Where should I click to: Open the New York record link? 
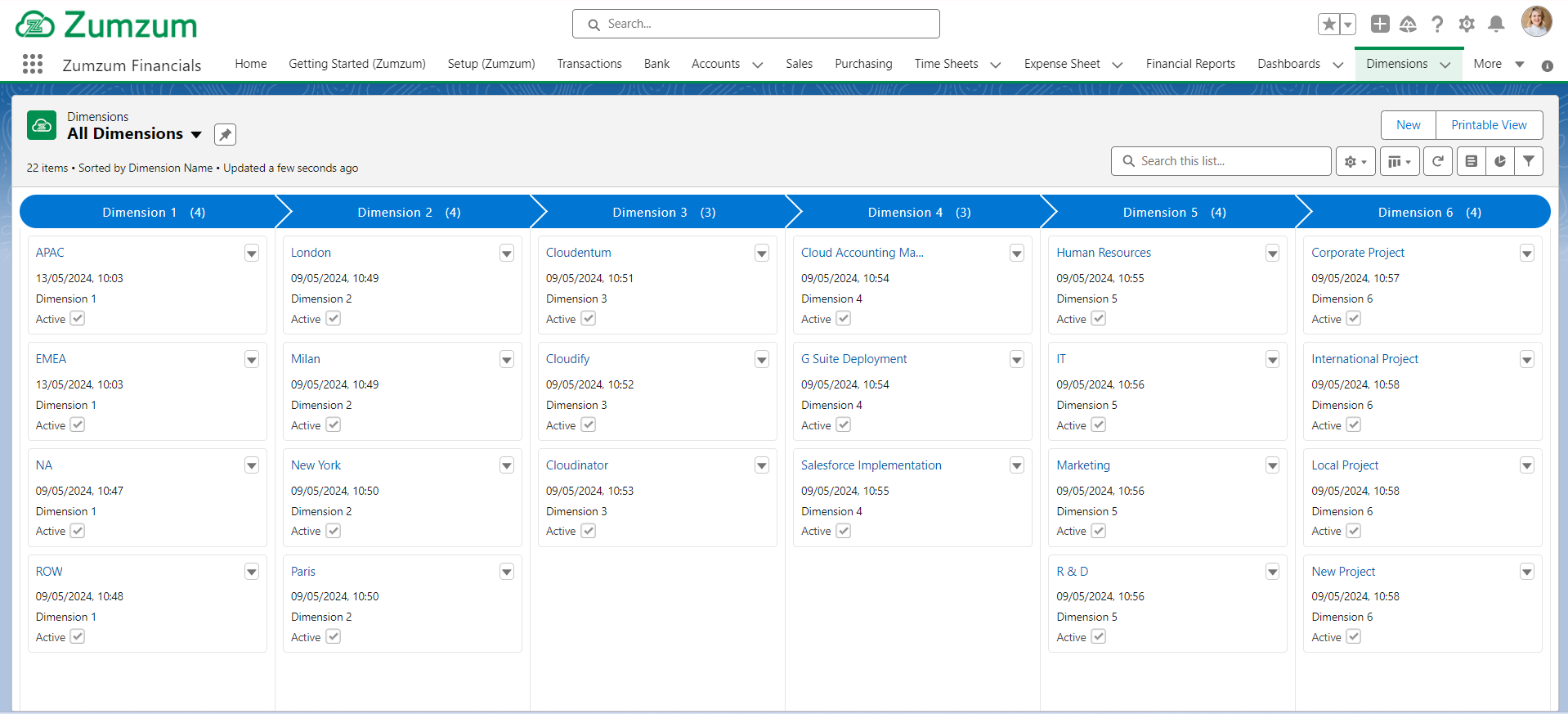click(316, 465)
